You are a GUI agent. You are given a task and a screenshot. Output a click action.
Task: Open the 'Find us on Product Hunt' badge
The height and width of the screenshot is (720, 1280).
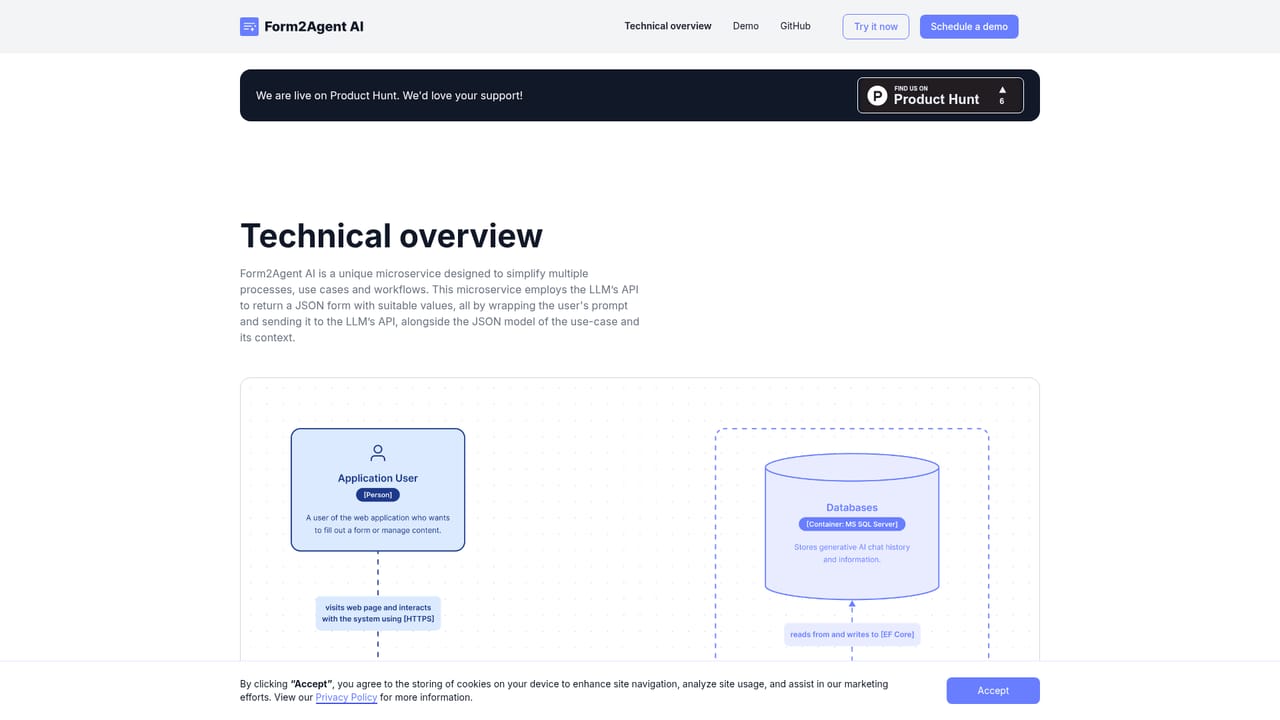tap(940, 95)
